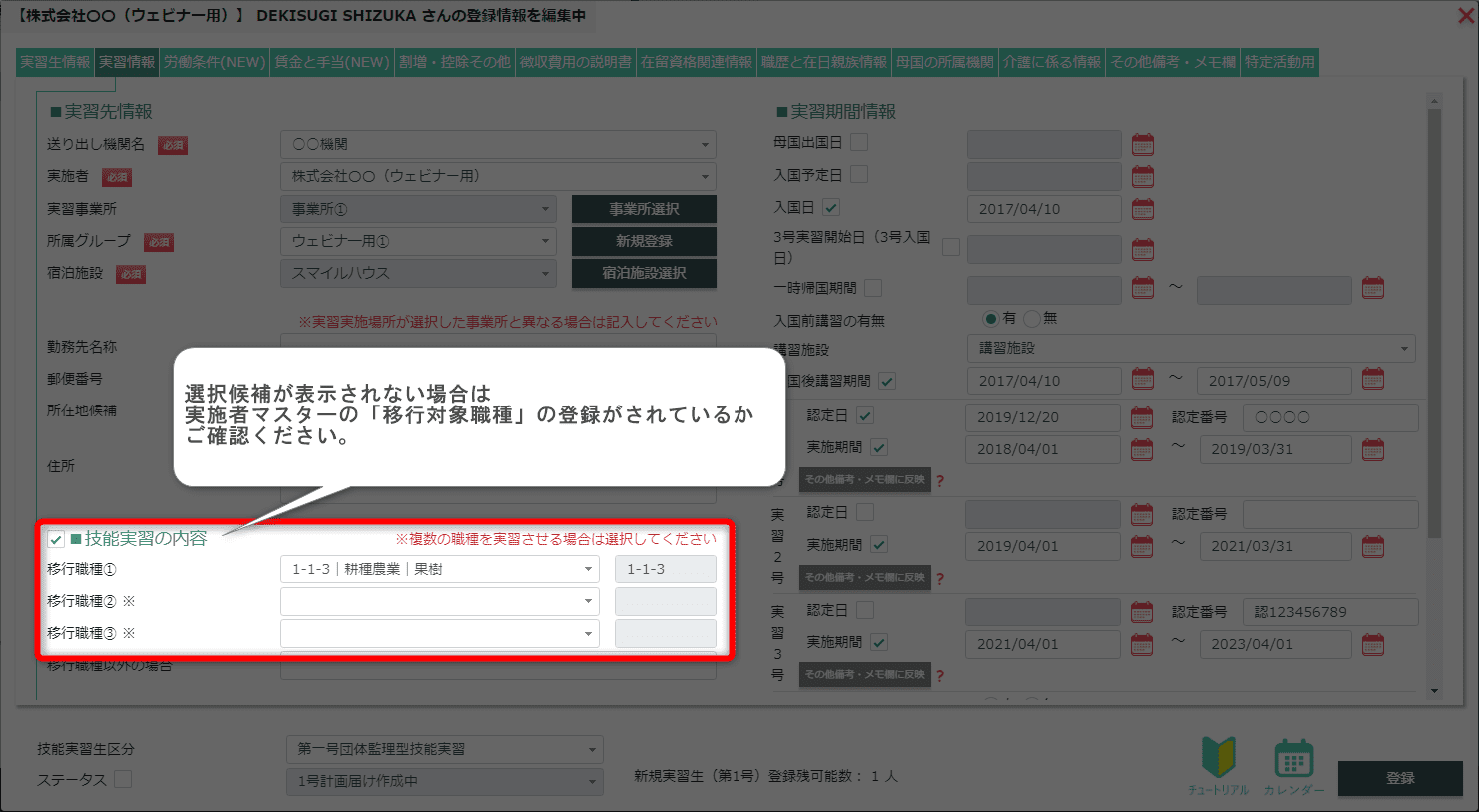This screenshot has width=1479, height=812.
Task: Open end-date calendar for 一時帰国期間
Action: tap(1373, 288)
